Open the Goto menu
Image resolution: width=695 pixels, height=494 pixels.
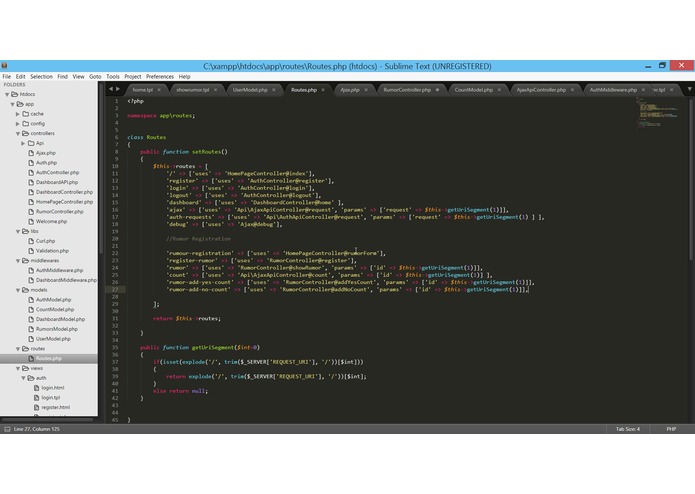[x=95, y=77]
